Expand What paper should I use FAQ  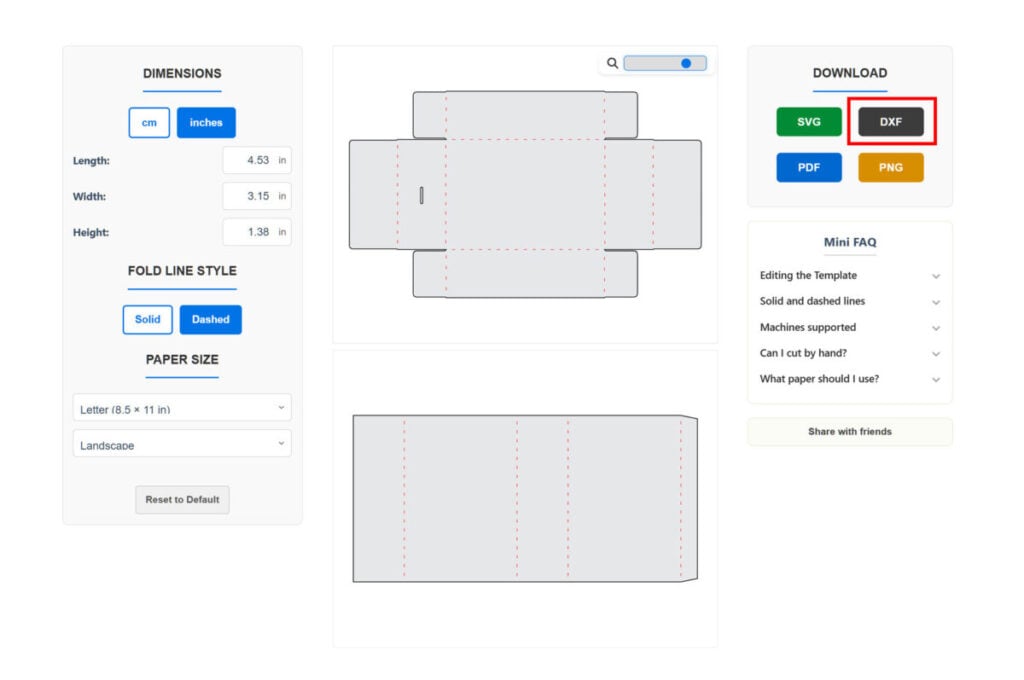click(x=849, y=379)
